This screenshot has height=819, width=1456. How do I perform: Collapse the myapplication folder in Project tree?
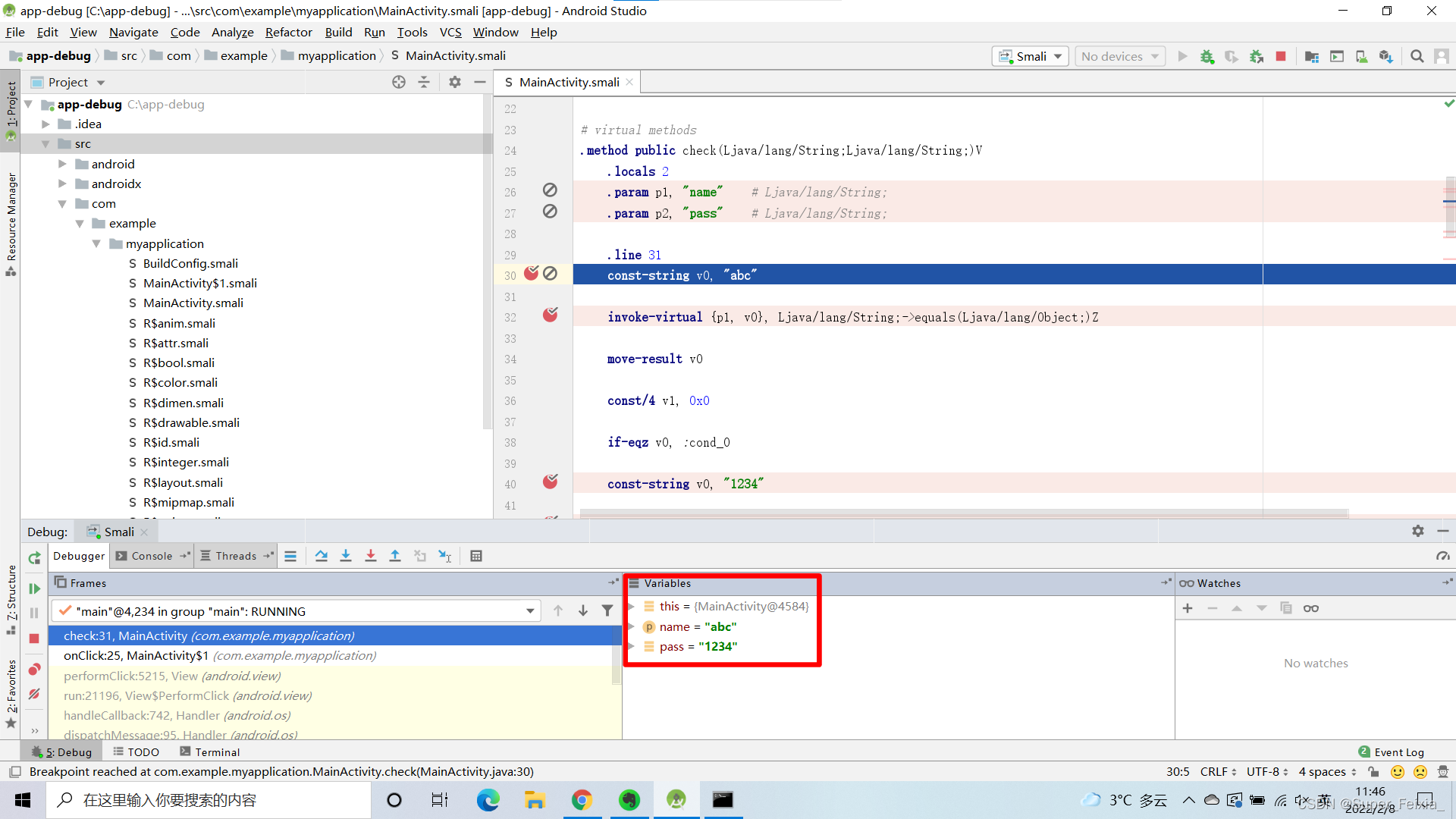coord(96,243)
